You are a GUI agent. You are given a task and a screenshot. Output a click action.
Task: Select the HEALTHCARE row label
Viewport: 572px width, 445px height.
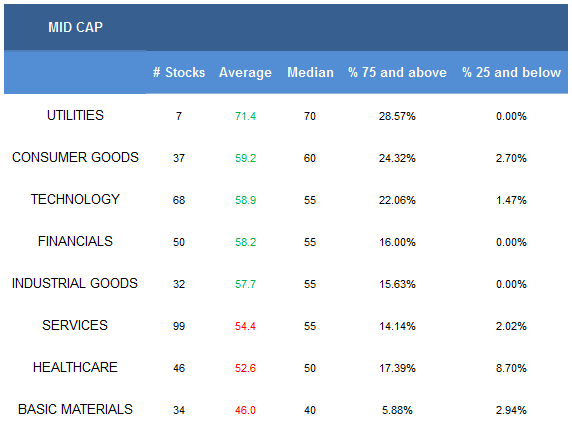coord(75,367)
